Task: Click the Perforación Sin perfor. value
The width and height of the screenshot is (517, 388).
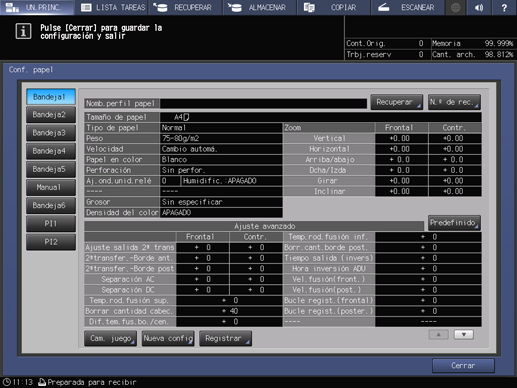Action: (221, 170)
